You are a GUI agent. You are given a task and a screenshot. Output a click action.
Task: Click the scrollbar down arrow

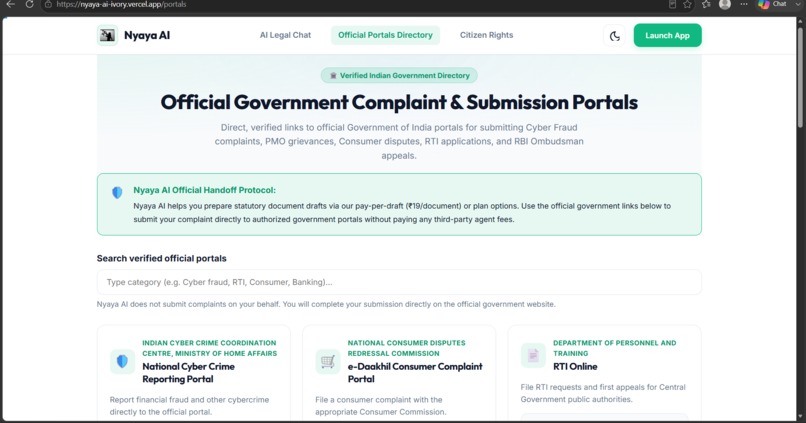800,417
